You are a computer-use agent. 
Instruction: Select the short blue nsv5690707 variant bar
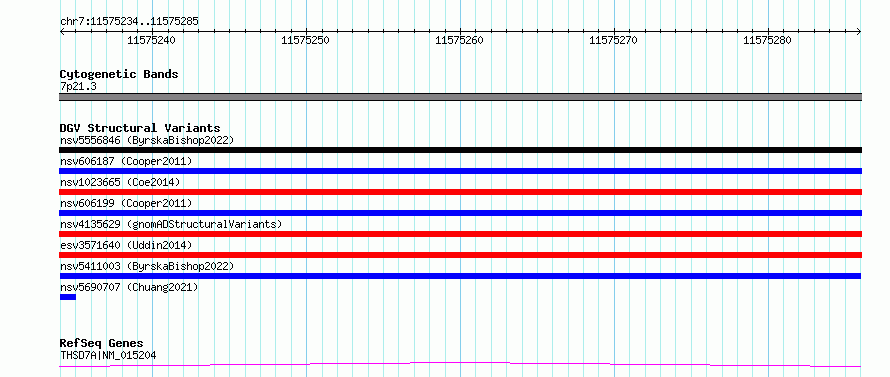(68, 297)
